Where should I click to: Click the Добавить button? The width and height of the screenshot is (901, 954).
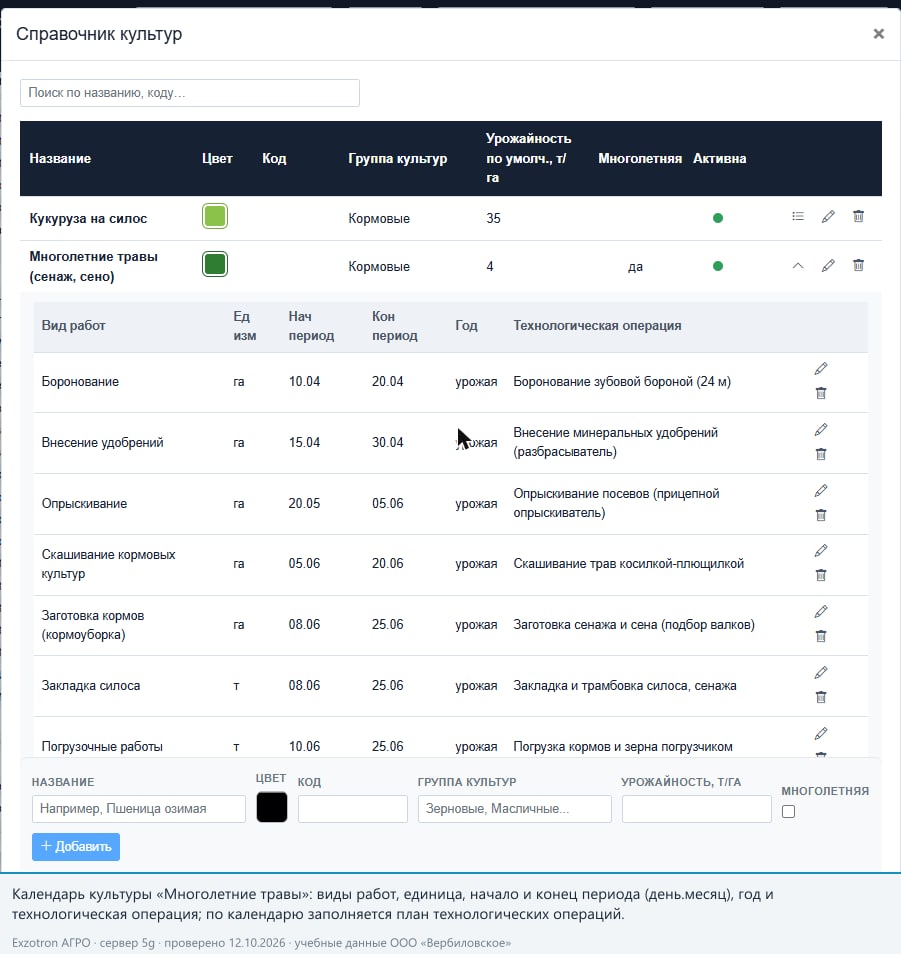coord(76,846)
